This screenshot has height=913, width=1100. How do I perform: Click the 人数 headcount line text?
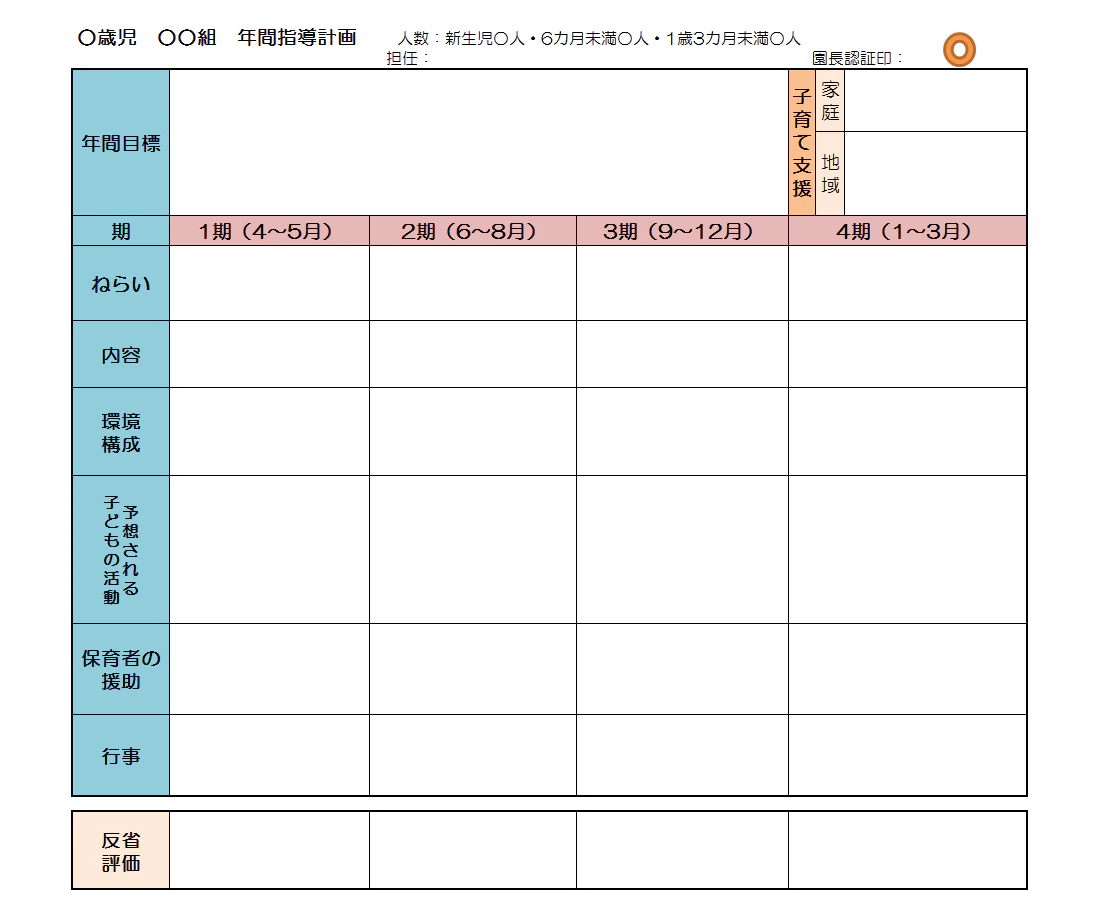click(598, 39)
